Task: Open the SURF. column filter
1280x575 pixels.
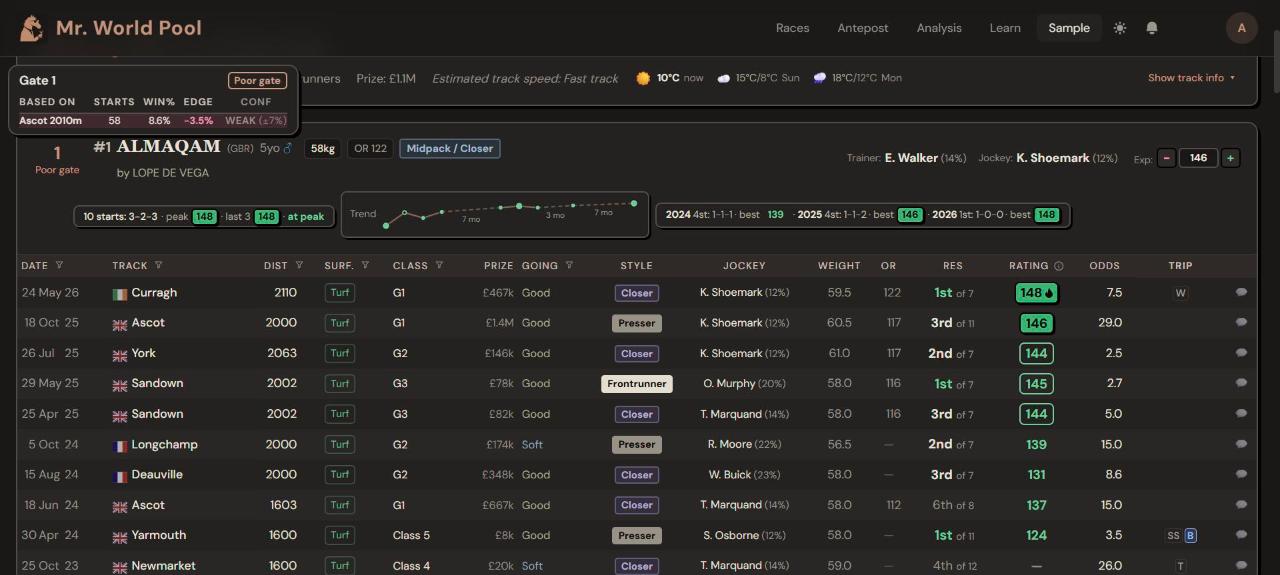Action: pyautogui.click(x=365, y=266)
